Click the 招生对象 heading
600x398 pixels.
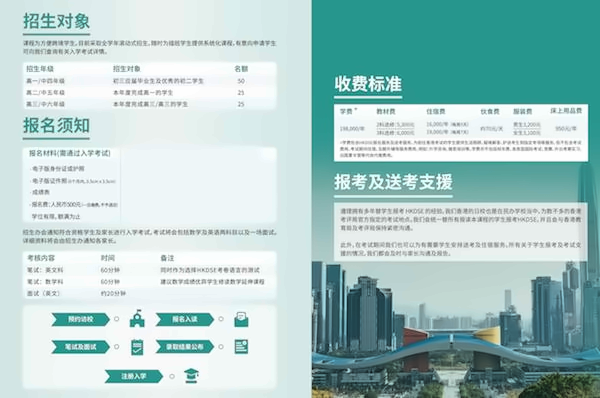57,21
